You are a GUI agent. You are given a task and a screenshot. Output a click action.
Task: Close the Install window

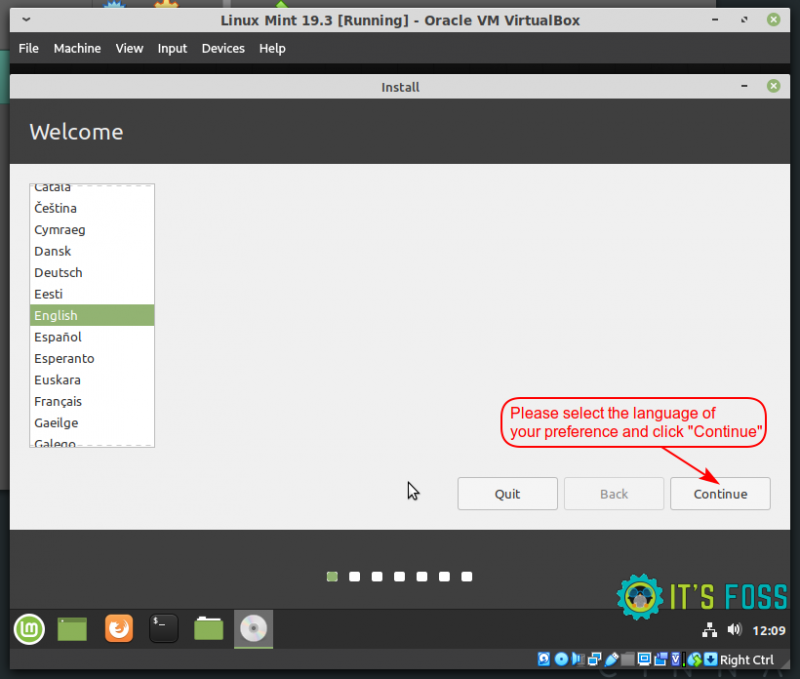[773, 86]
